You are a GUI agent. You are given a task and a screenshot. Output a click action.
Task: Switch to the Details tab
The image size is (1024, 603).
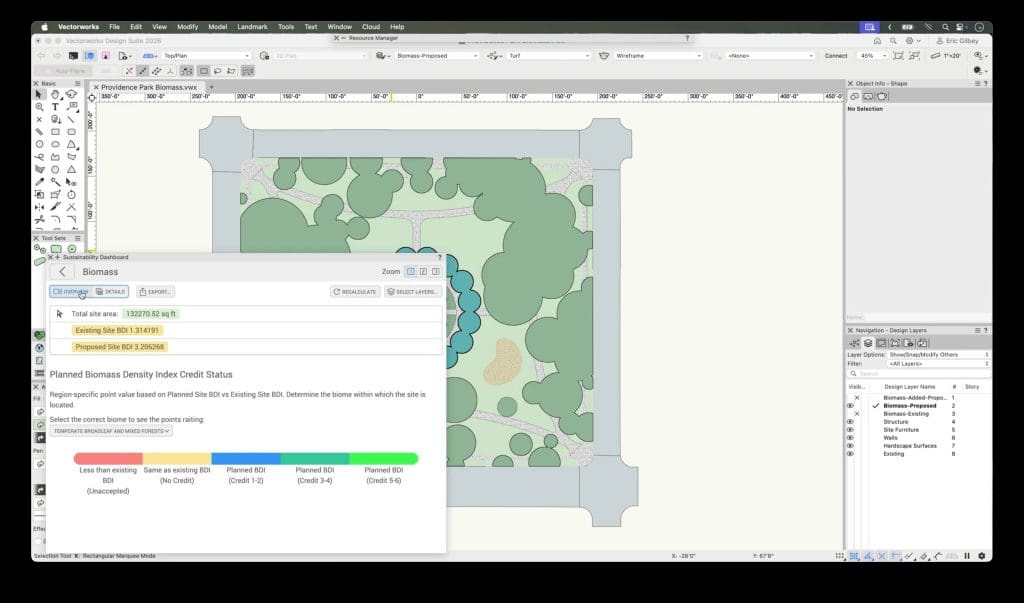pos(112,292)
